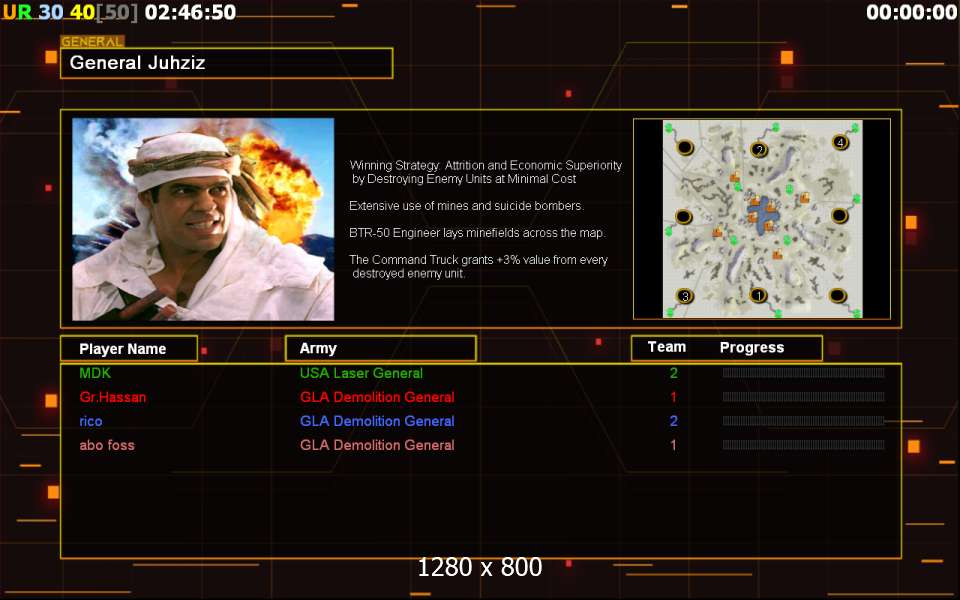Image resolution: width=960 pixels, height=600 pixels.
Task: Select the Player Name column header
Action: tap(129, 348)
